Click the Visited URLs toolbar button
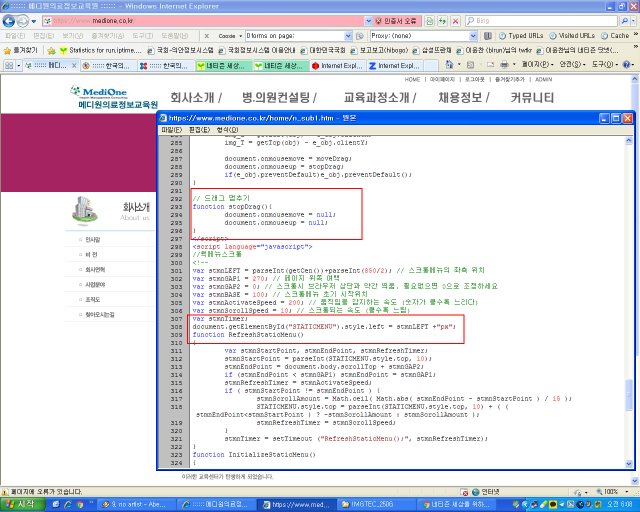The image size is (640, 512). [x=571, y=36]
